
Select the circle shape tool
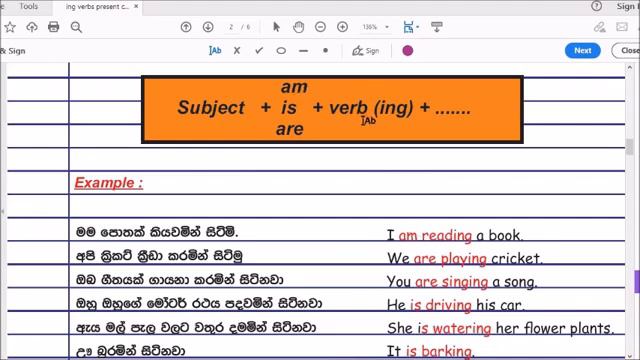[x=281, y=51]
